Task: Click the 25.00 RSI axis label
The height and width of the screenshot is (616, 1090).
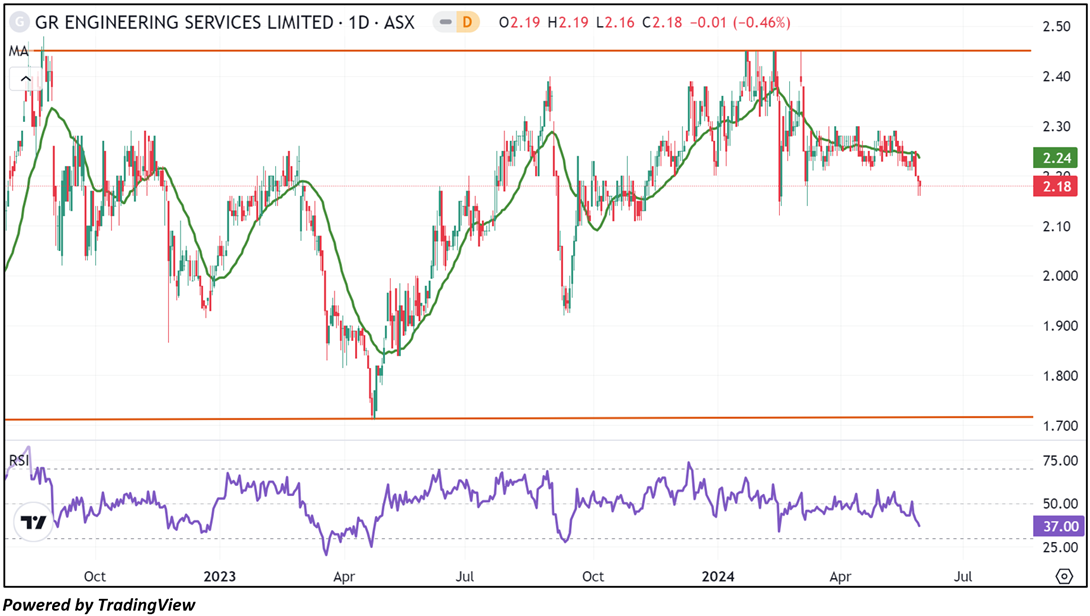Action: 1060,547
